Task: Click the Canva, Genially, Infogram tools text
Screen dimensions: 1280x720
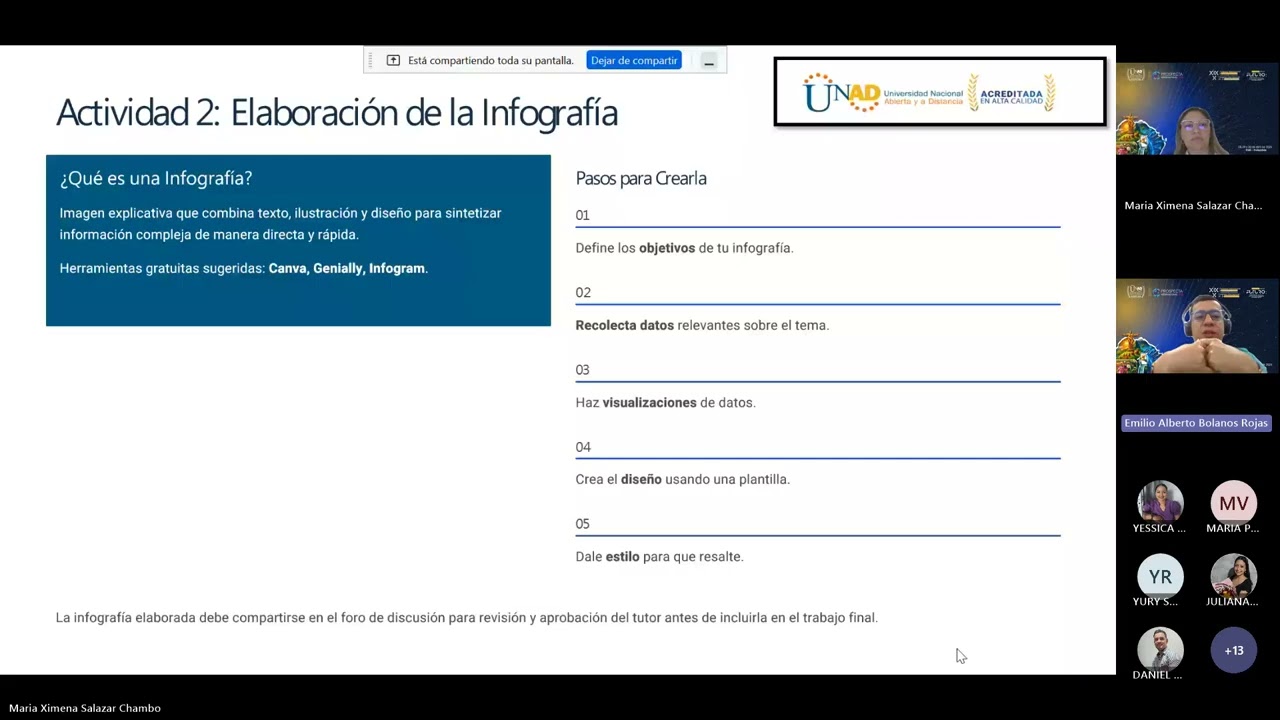Action: click(347, 269)
